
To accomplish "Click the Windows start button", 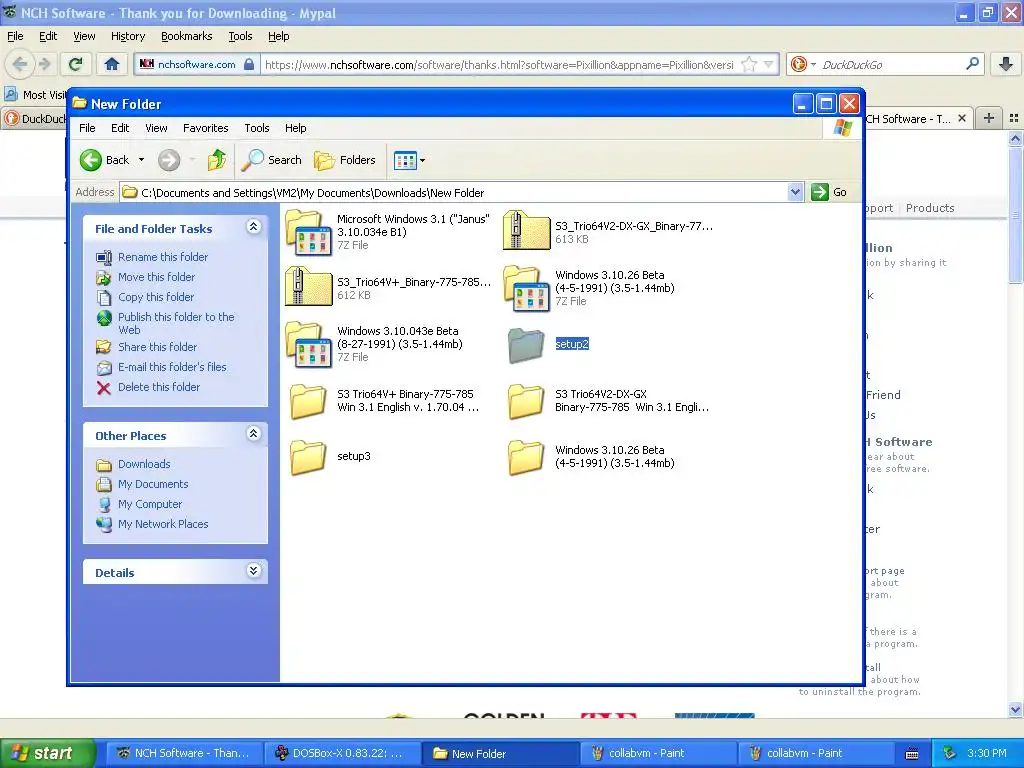I will [47, 754].
